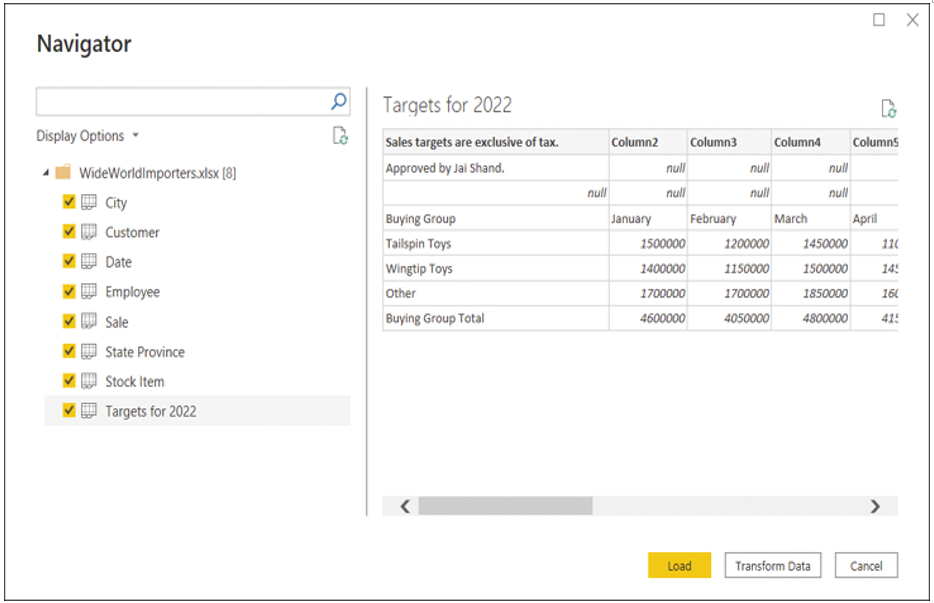The height and width of the screenshot is (603, 934).
Task: Click the Cancel button
Action: (866, 565)
